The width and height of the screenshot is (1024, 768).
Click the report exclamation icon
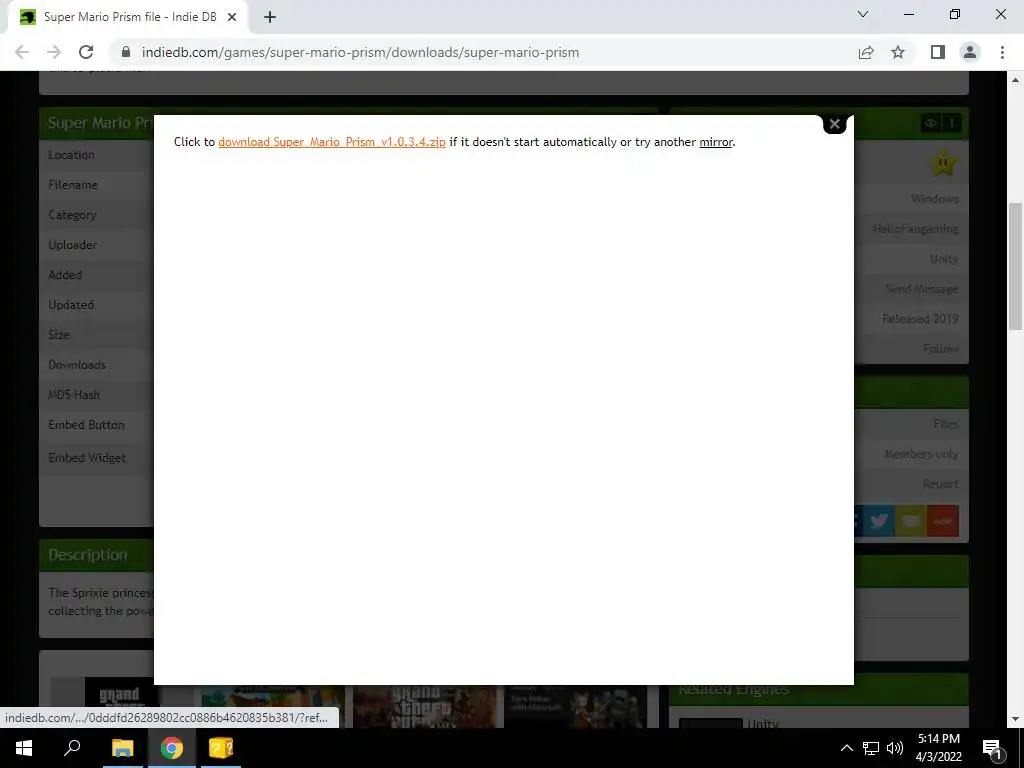(952, 123)
